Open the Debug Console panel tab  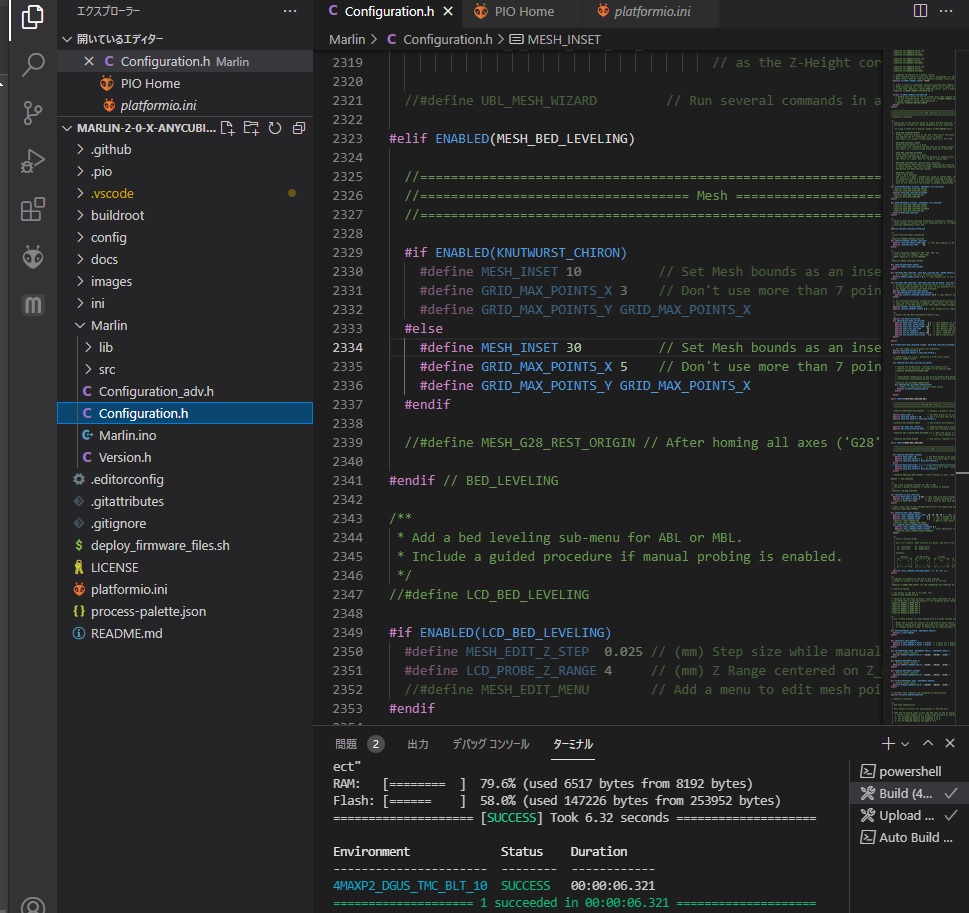[x=491, y=744]
